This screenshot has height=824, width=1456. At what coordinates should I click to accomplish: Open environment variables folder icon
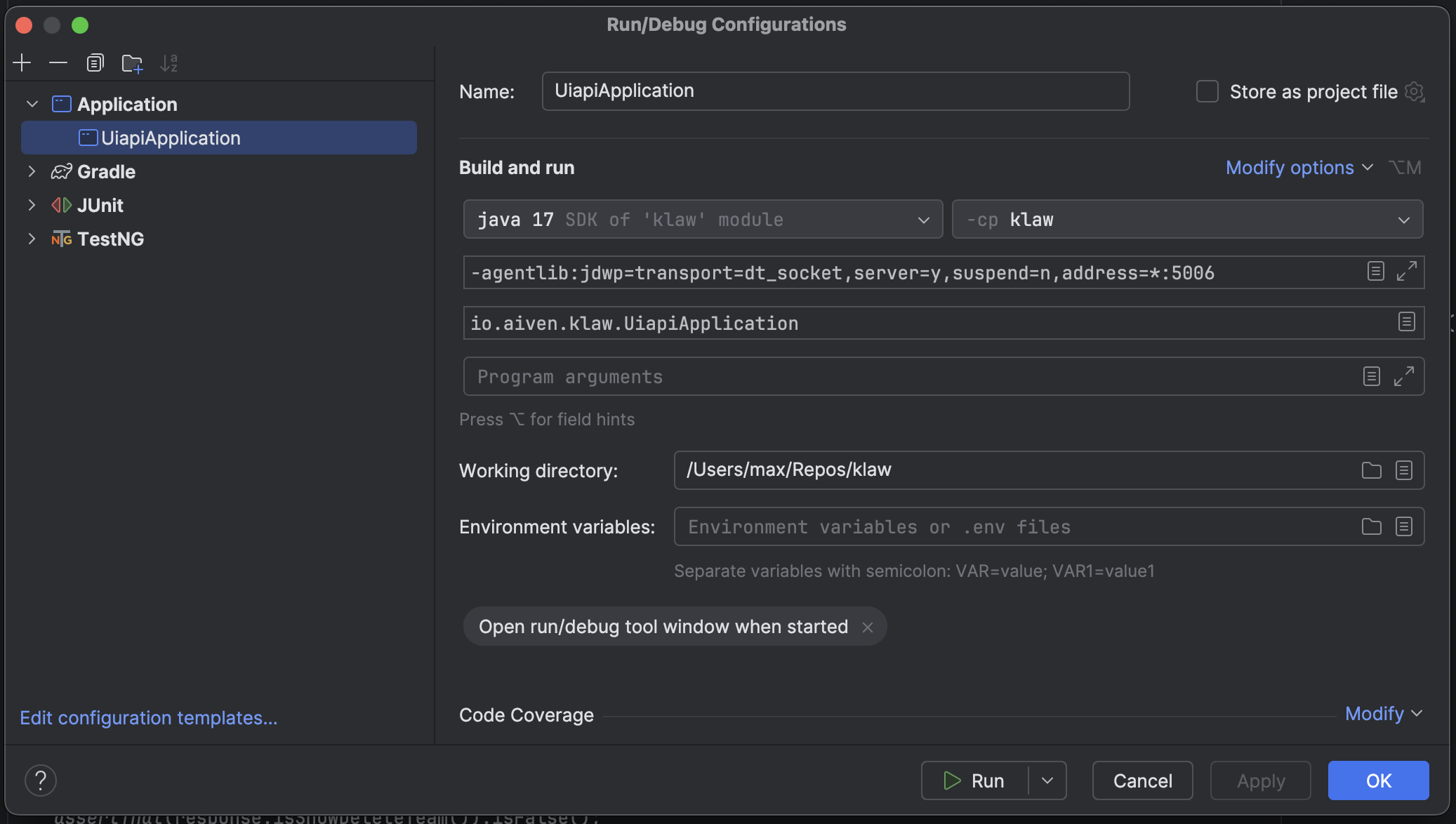pos(1371,526)
